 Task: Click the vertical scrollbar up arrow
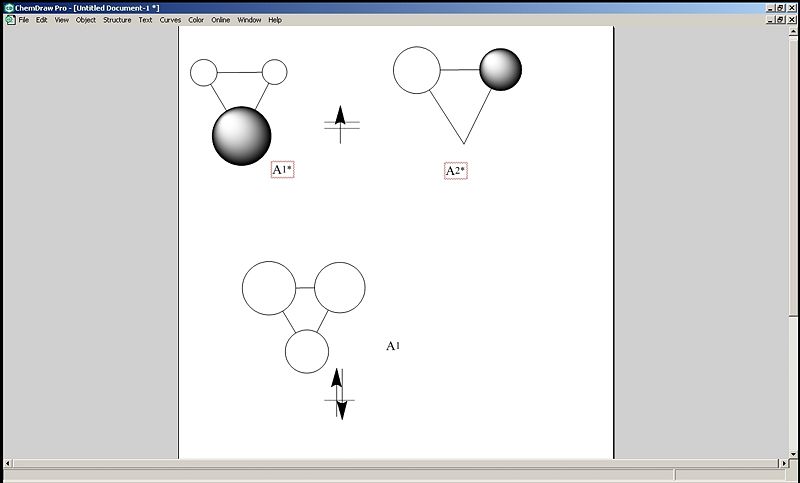pos(793,31)
